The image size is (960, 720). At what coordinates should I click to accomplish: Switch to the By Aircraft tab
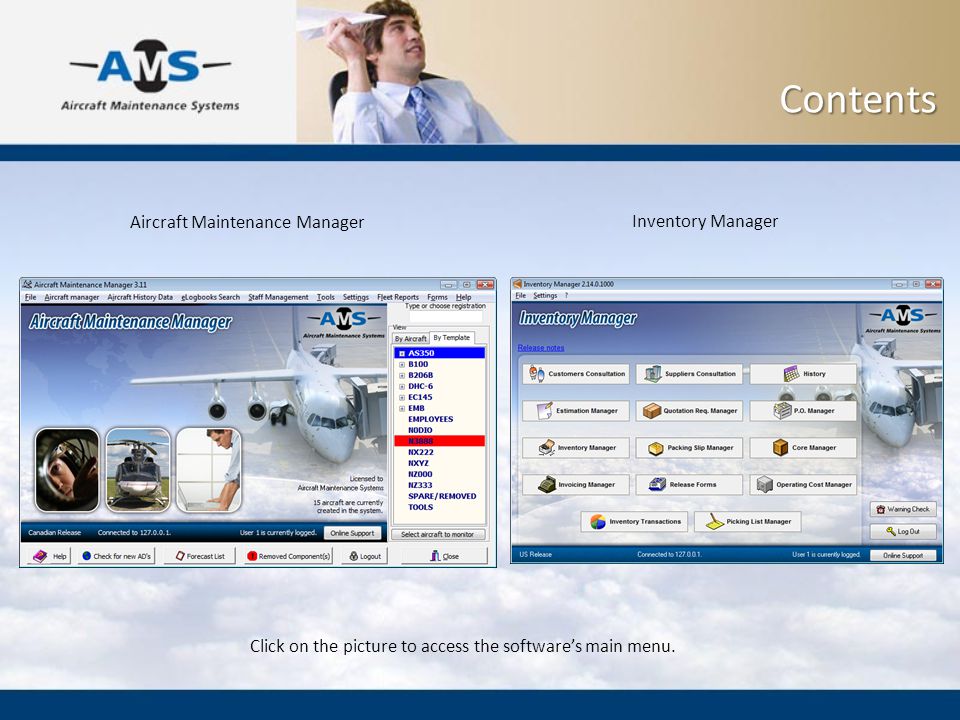tap(410, 339)
